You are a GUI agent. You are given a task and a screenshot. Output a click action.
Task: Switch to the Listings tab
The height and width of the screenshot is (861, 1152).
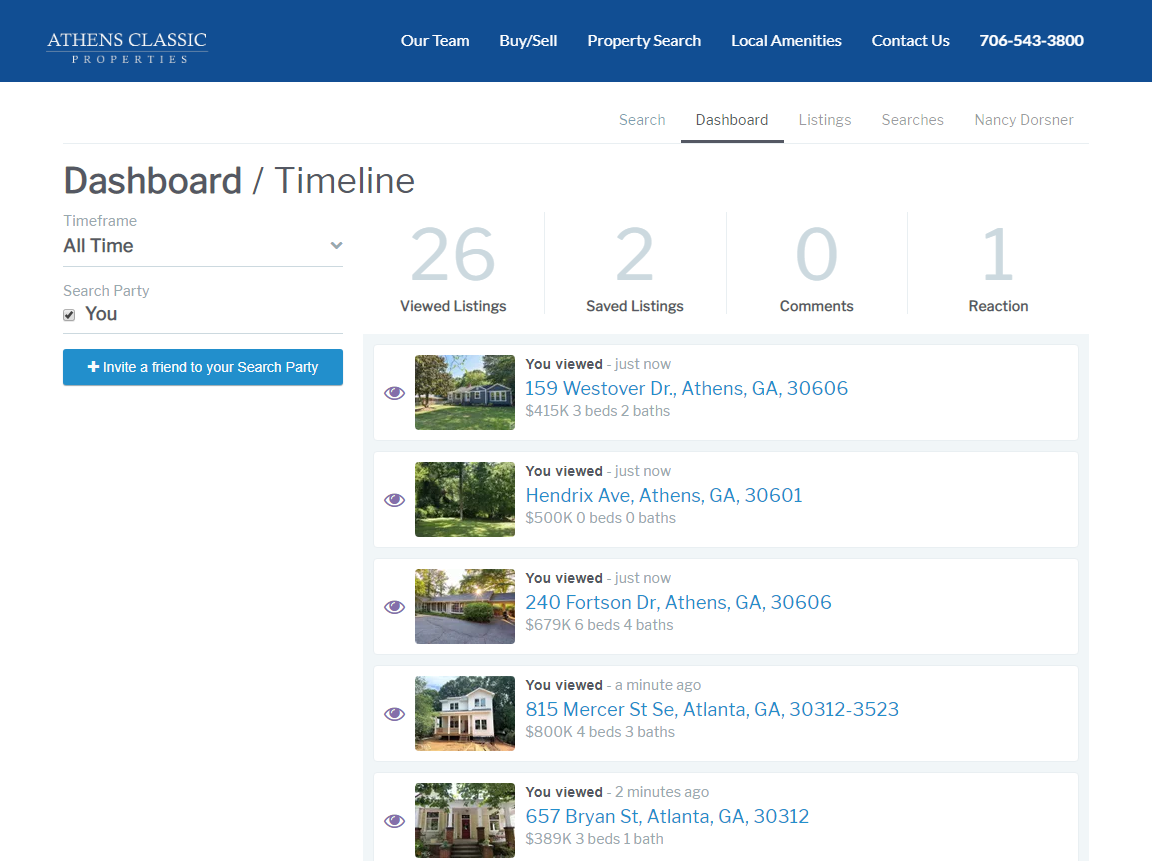824,120
